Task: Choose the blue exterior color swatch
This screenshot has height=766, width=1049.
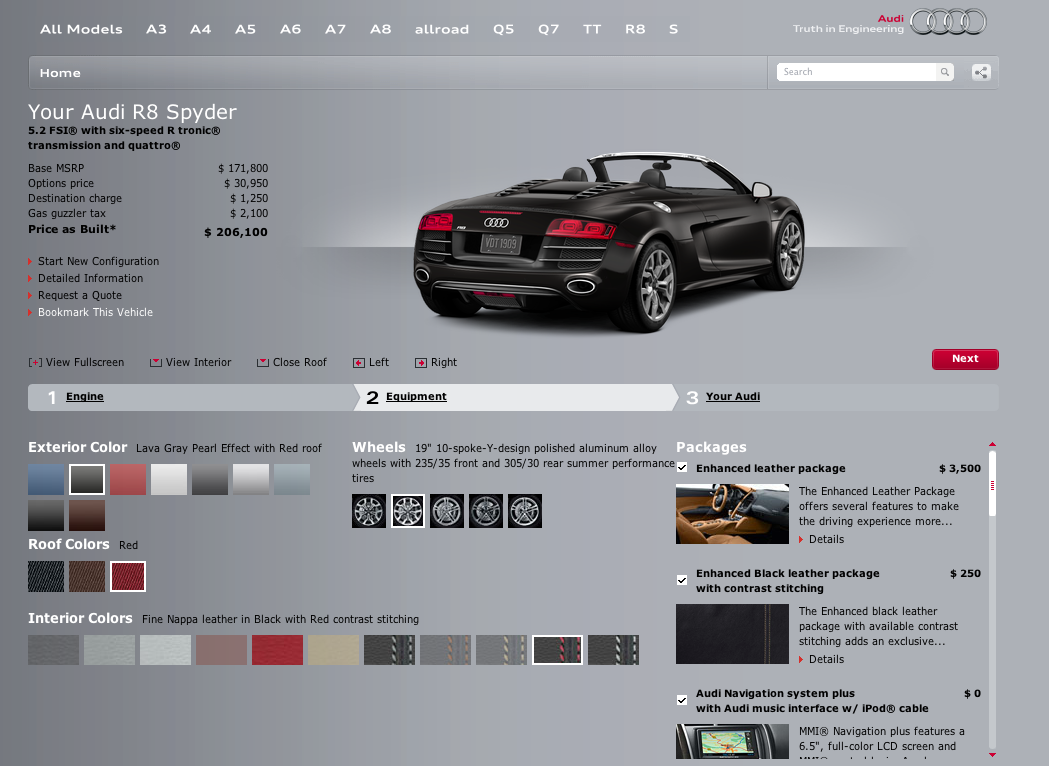Action: 46,480
